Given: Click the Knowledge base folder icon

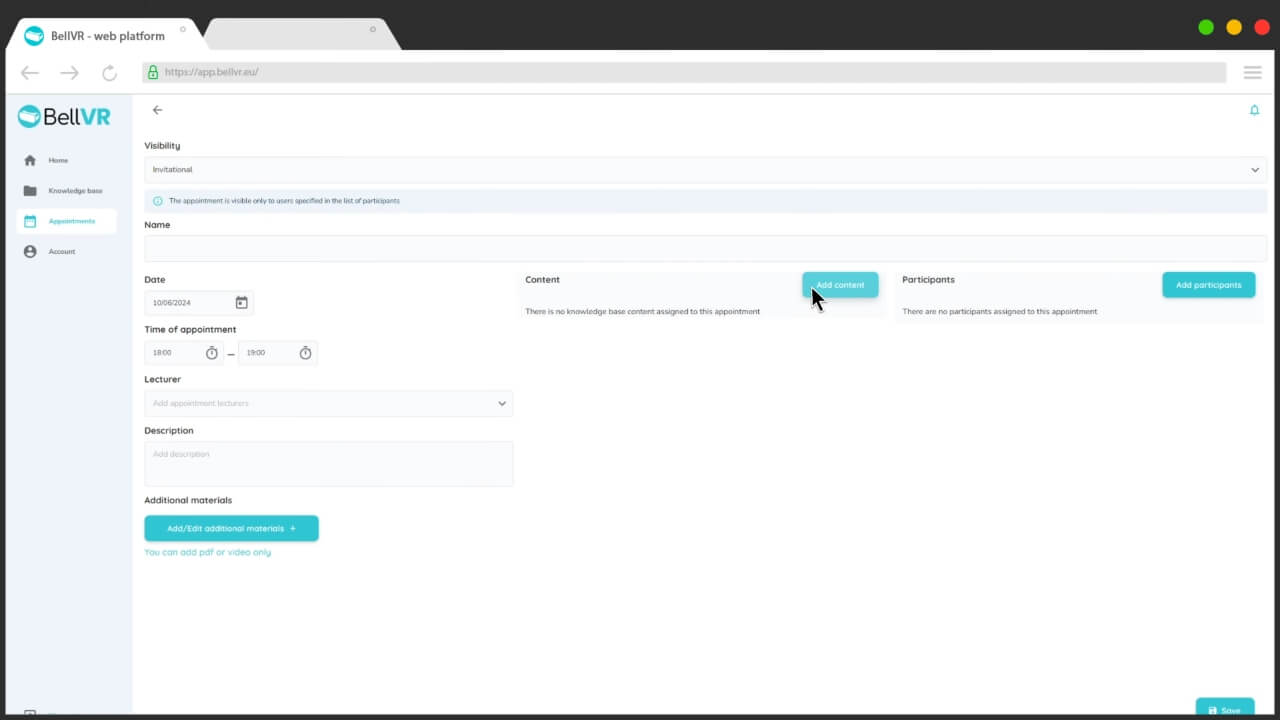Looking at the screenshot, I should click(30, 191).
